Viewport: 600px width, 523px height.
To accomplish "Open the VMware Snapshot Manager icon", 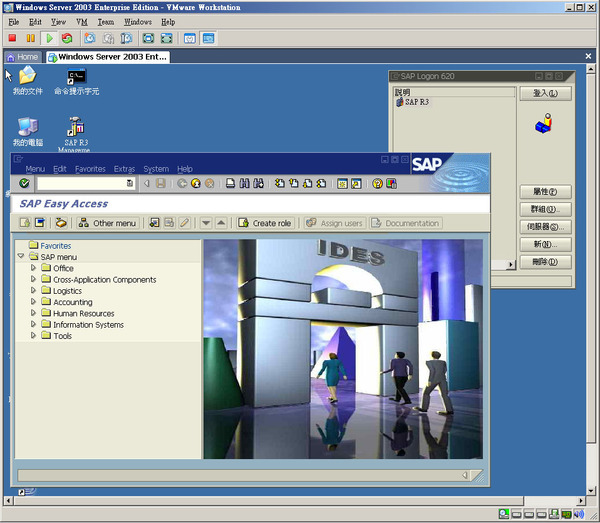I will pyautogui.click(x=126, y=38).
